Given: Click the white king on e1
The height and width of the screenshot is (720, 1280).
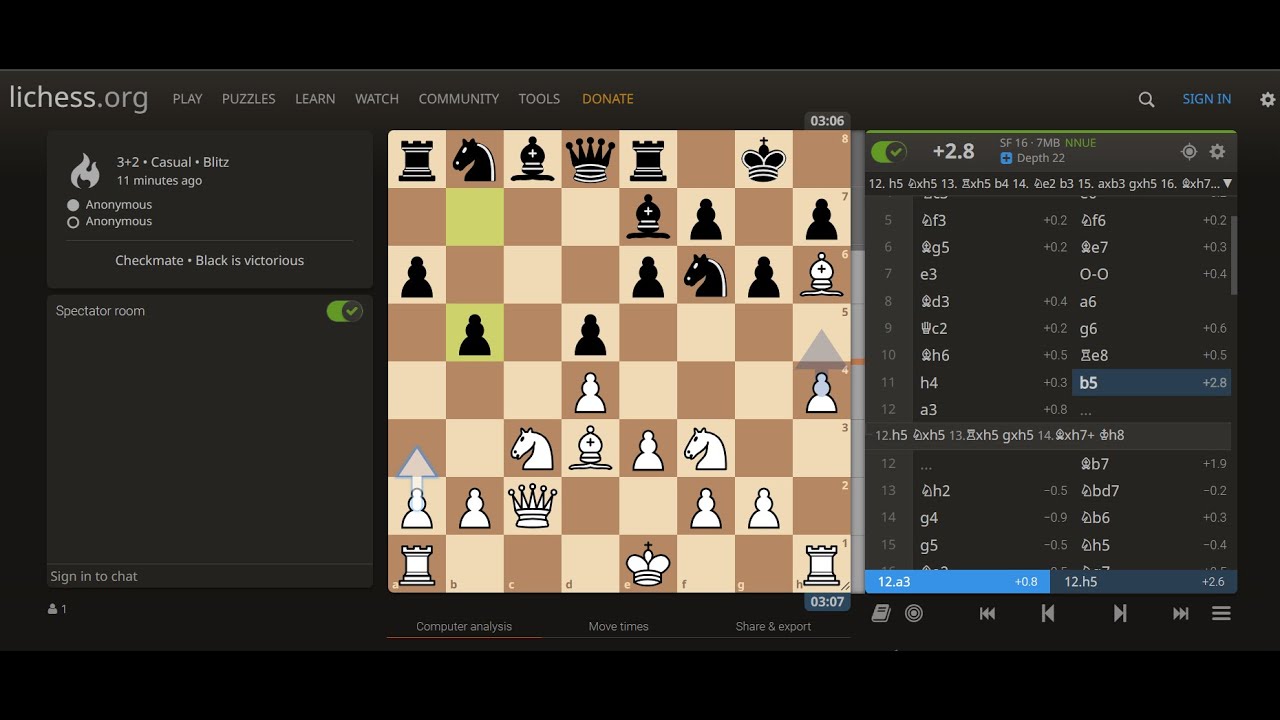Looking at the screenshot, I should click(x=648, y=564).
